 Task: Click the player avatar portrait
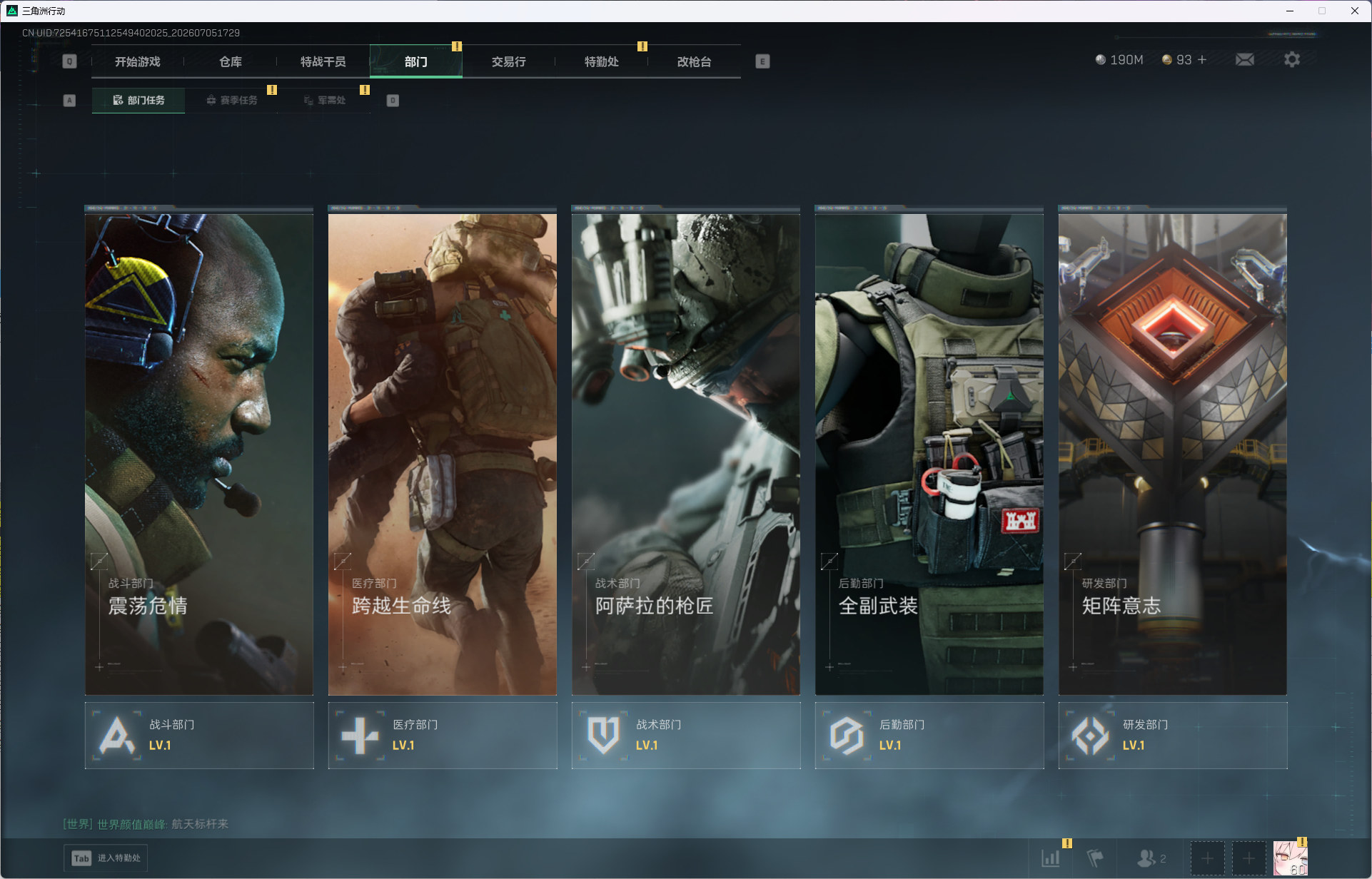point(1290,858)
